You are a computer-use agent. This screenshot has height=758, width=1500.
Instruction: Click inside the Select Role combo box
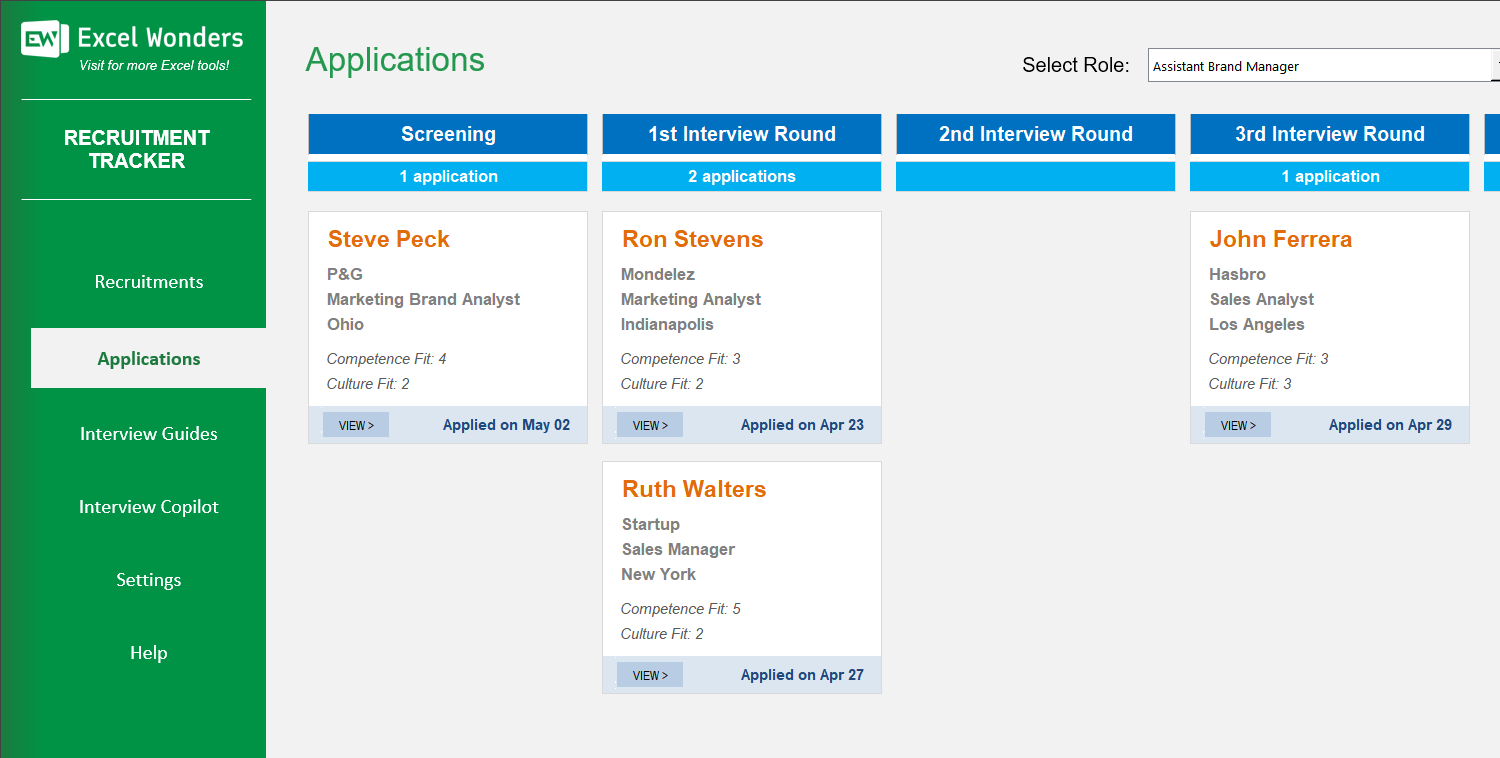click(1300, 65)
